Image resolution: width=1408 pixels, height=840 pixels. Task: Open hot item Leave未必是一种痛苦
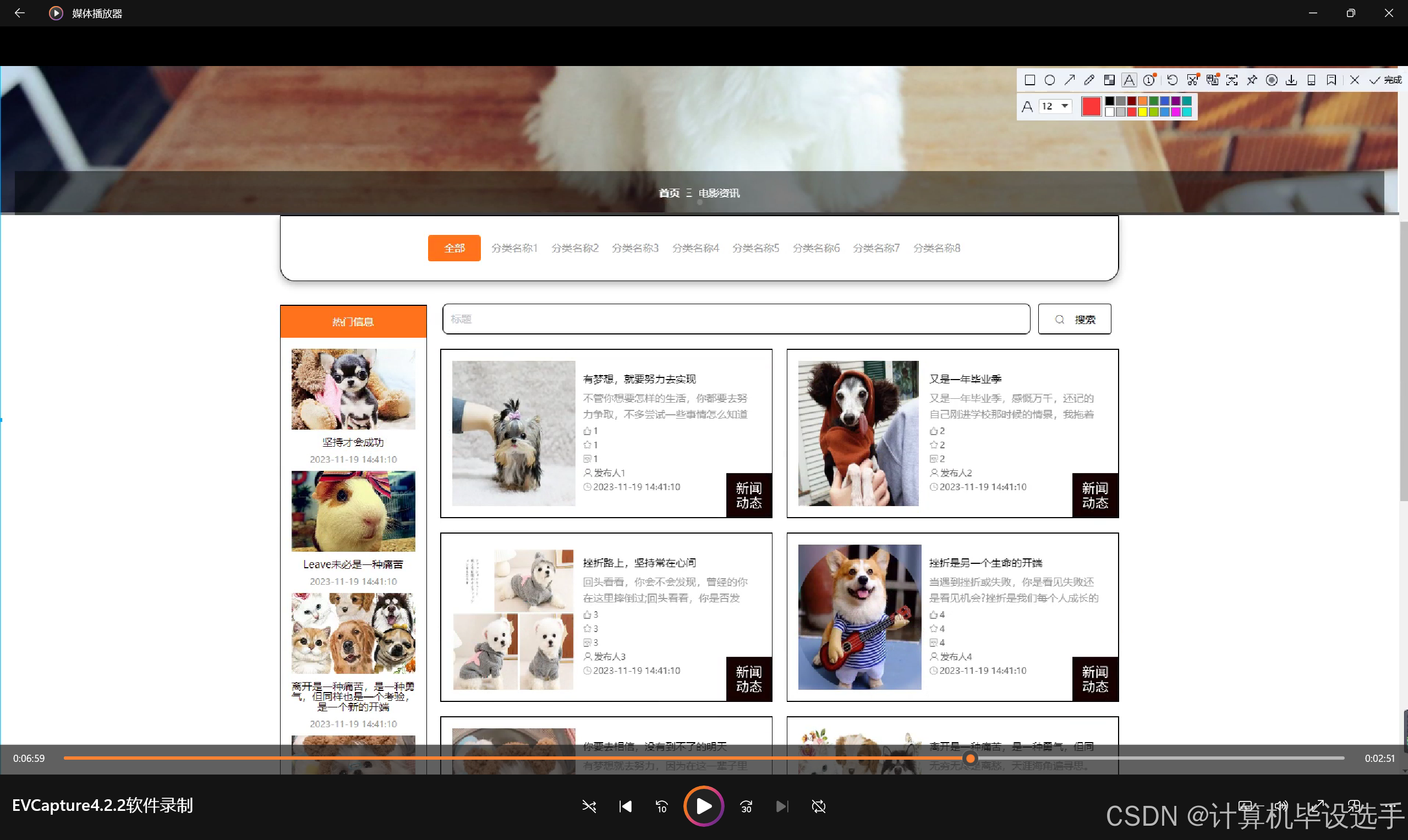pos(353,564)
